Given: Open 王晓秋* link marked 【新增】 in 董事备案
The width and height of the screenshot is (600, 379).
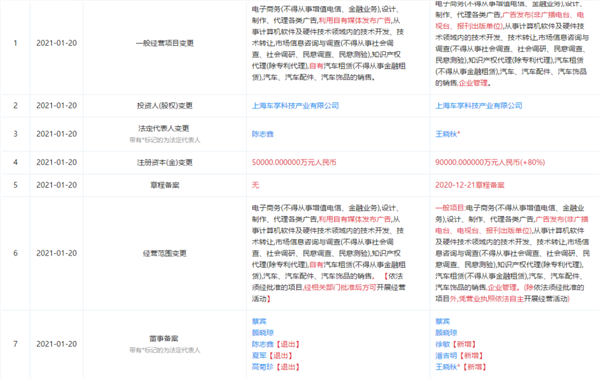Looking at the screenshot, I should click(447, 367).
